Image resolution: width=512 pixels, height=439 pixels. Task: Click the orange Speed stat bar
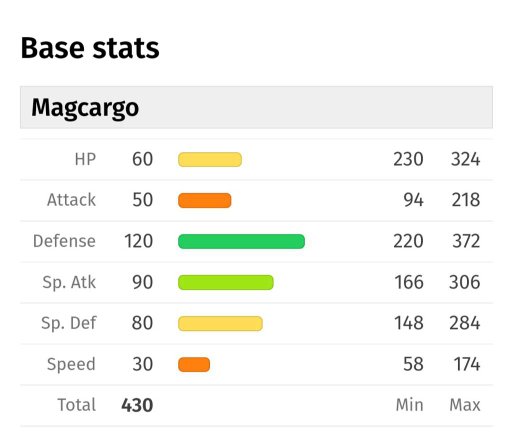[x=194, y=364]
